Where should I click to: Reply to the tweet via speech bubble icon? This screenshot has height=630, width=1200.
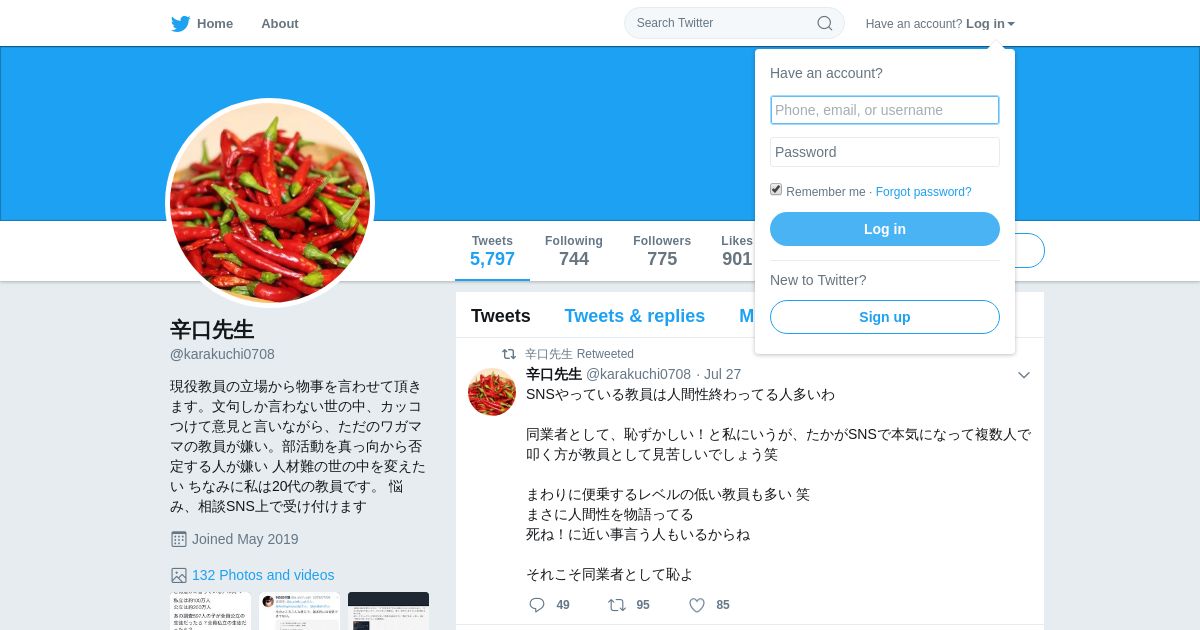[537, 605]
